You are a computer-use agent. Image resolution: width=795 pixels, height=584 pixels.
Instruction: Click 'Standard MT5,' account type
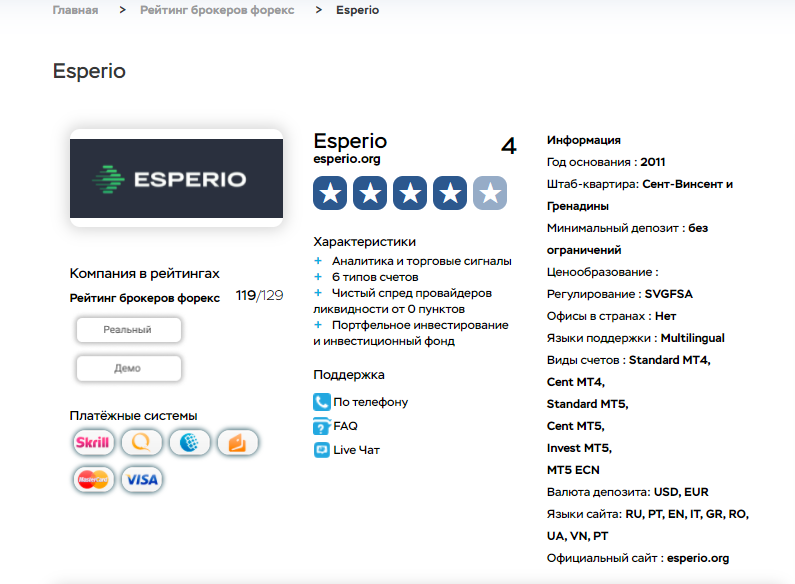point(588,404)
